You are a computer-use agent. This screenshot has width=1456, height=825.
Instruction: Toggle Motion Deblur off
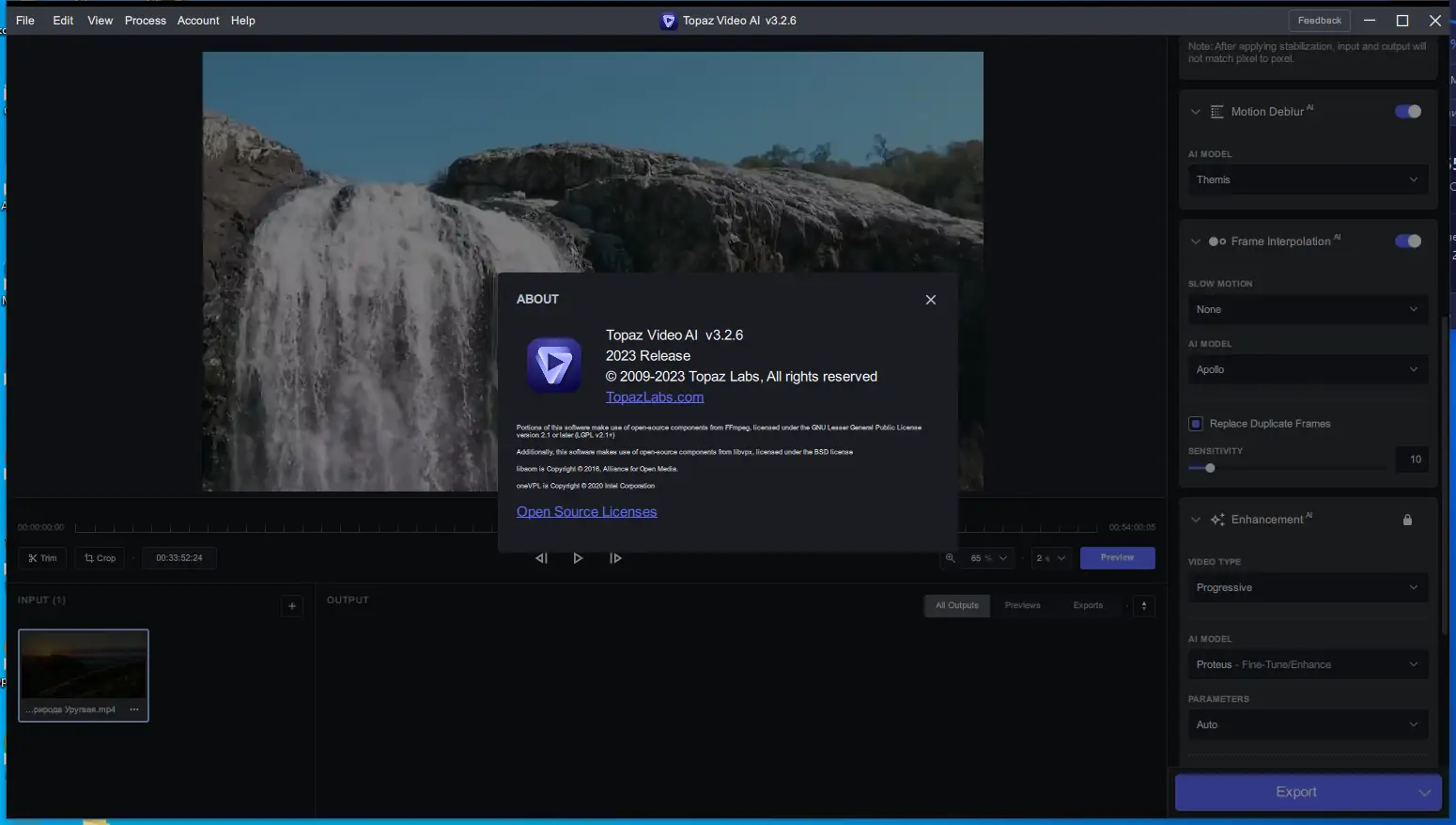pos(1408,112)
